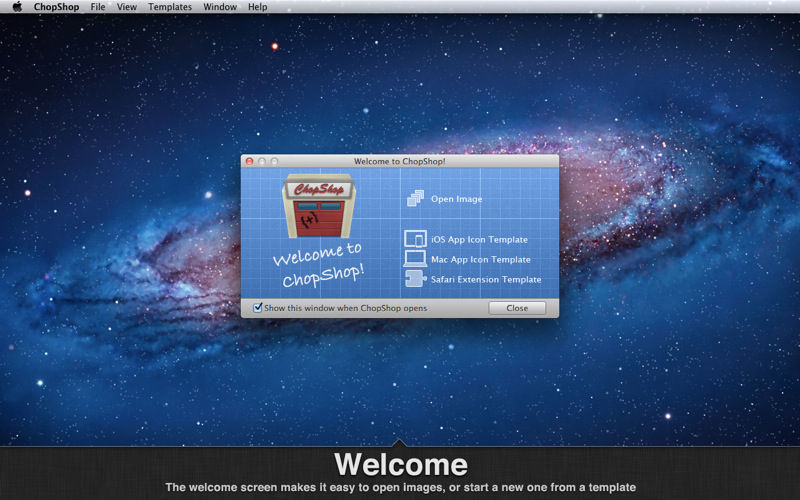Choose the Open Image link
800x500 pixels.
pyautogui.click(x=457, y=199)
